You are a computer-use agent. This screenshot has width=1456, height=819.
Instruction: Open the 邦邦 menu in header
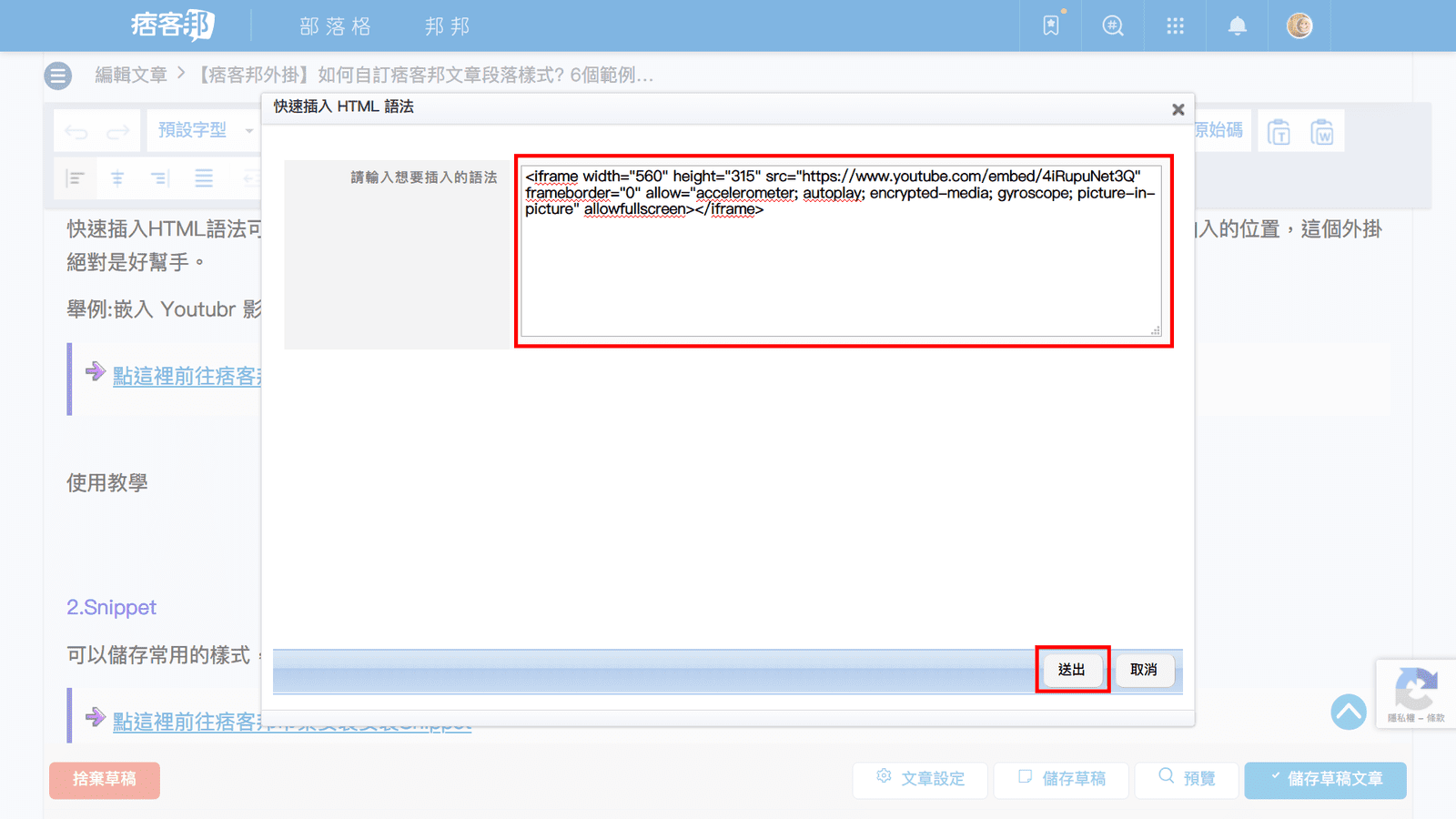[x=448, y=26]
